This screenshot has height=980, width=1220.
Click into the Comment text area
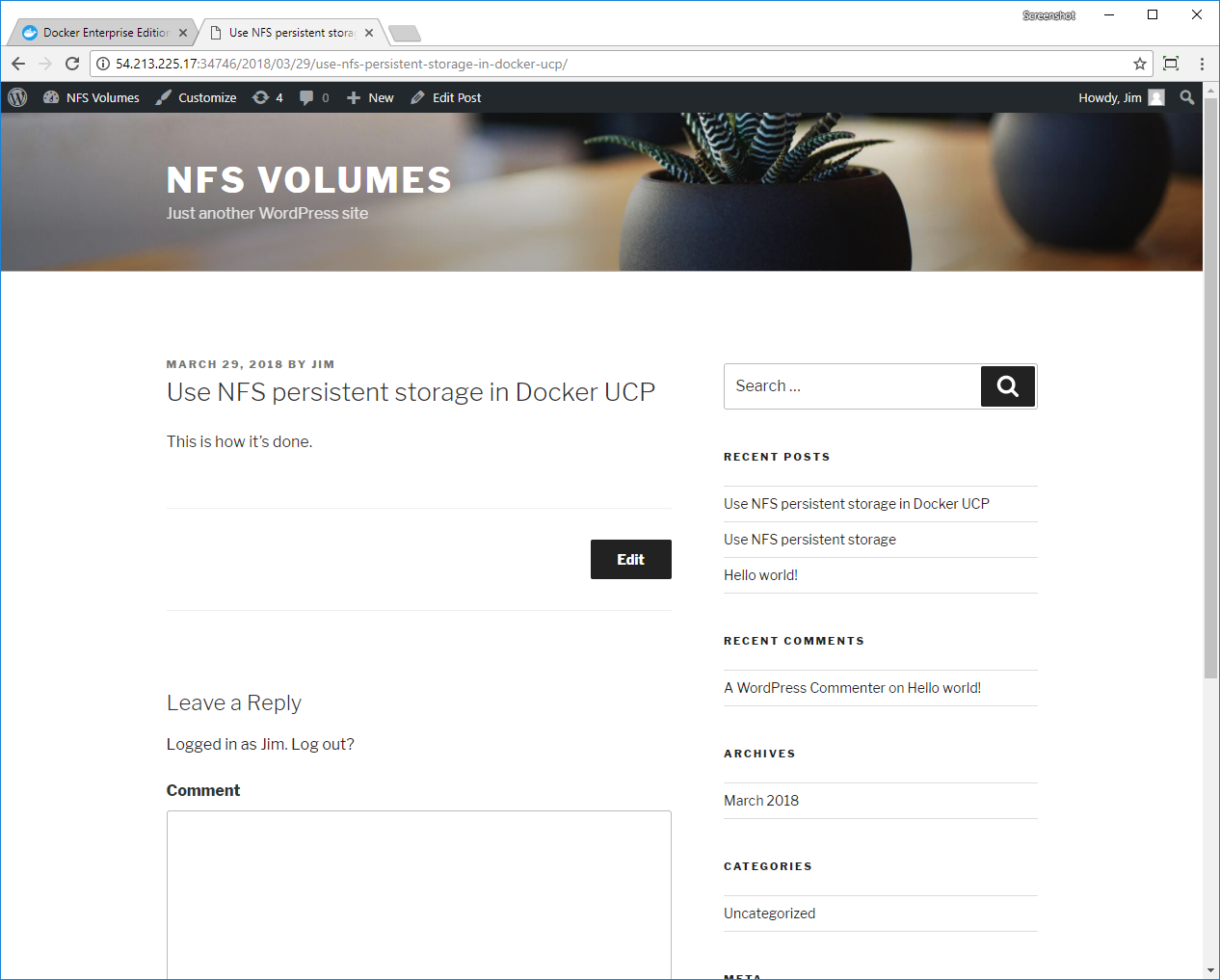click(x=418, y=891)
